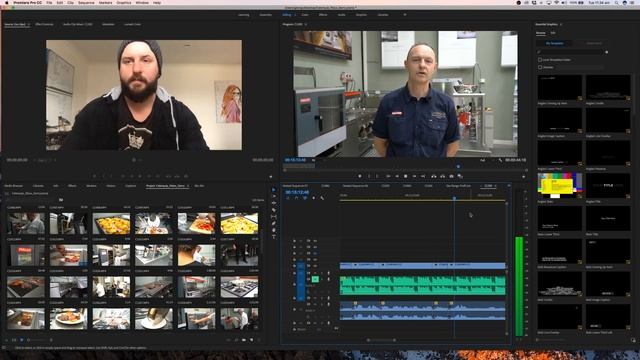Toggle Solo on the muted audio track

tap(322, 279)
